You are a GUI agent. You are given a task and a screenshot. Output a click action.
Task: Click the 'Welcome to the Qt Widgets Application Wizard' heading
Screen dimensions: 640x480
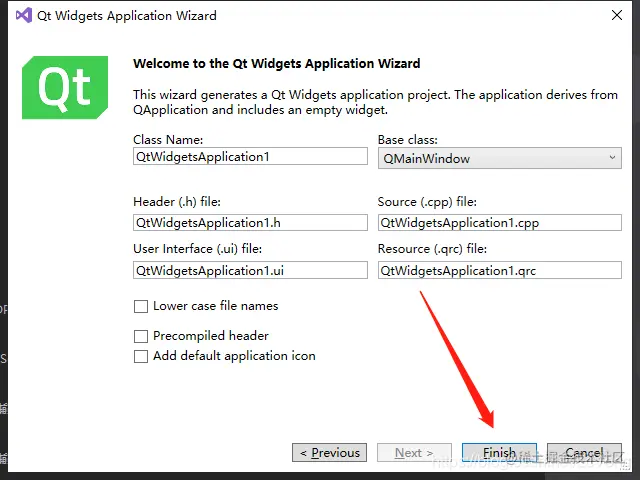[x=277, y=64]
